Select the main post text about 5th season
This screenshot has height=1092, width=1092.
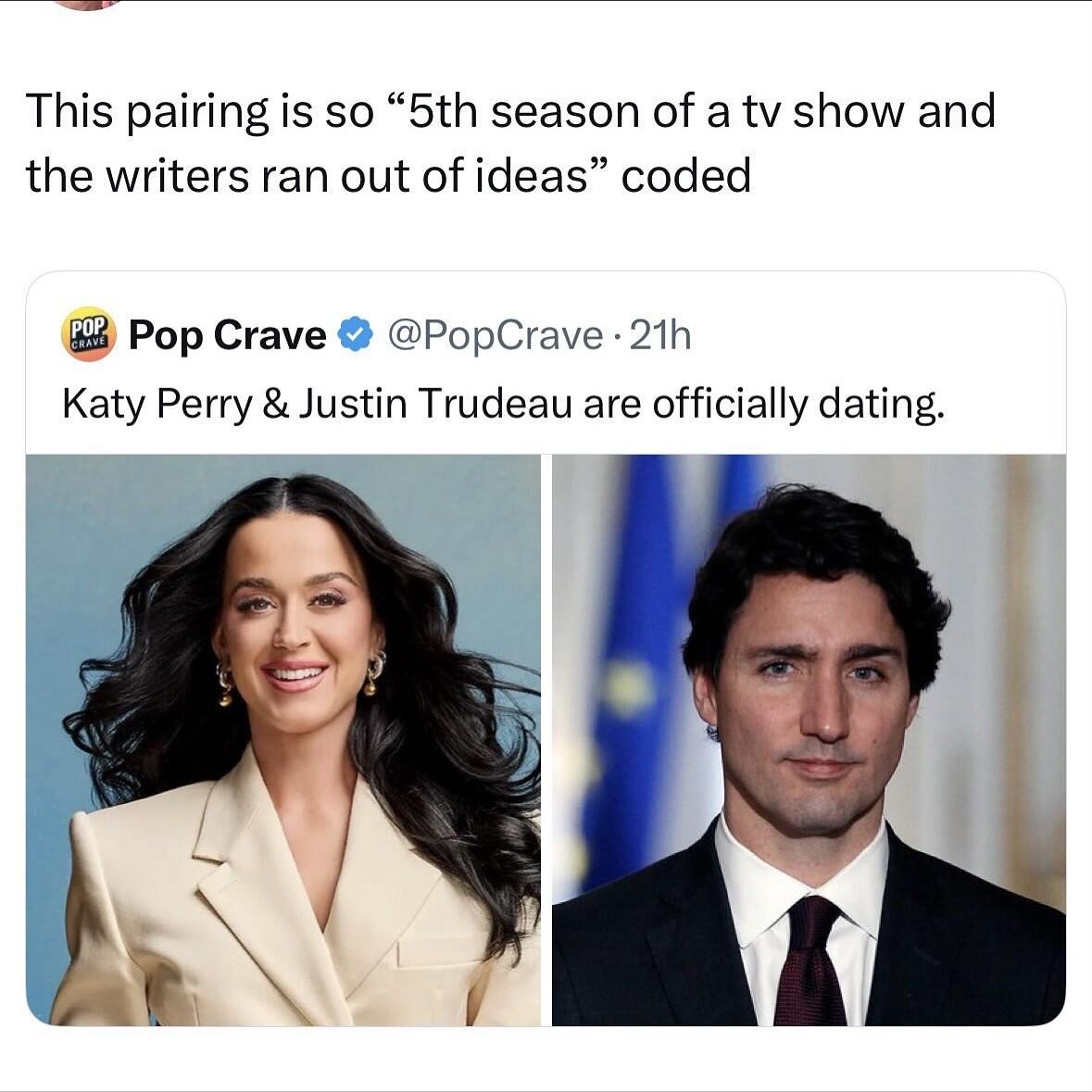point(511,144)
